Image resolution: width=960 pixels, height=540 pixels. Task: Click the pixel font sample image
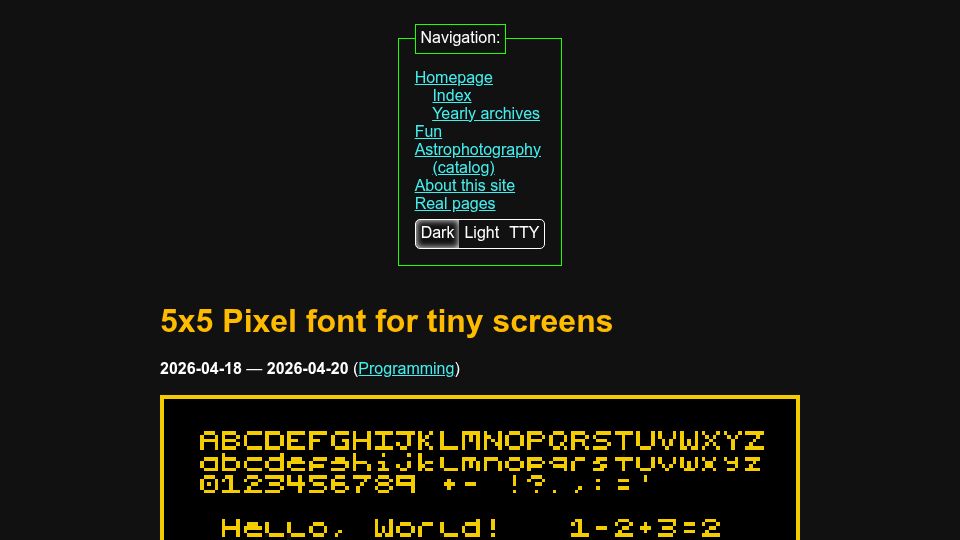[480, 468]
